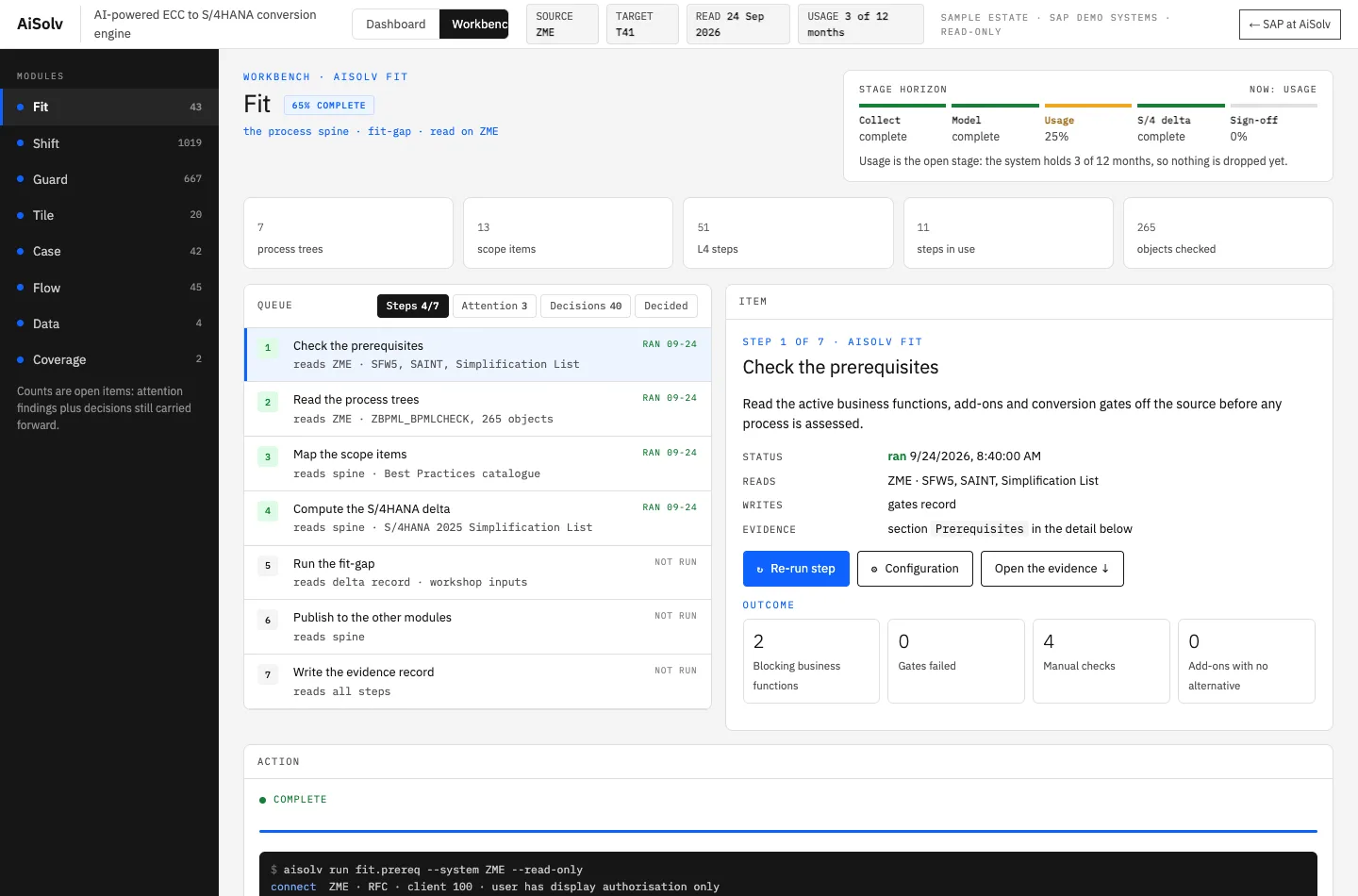1358x896 pixels.
Task: Switch queue to Attention 3
Action: point(494,306)
